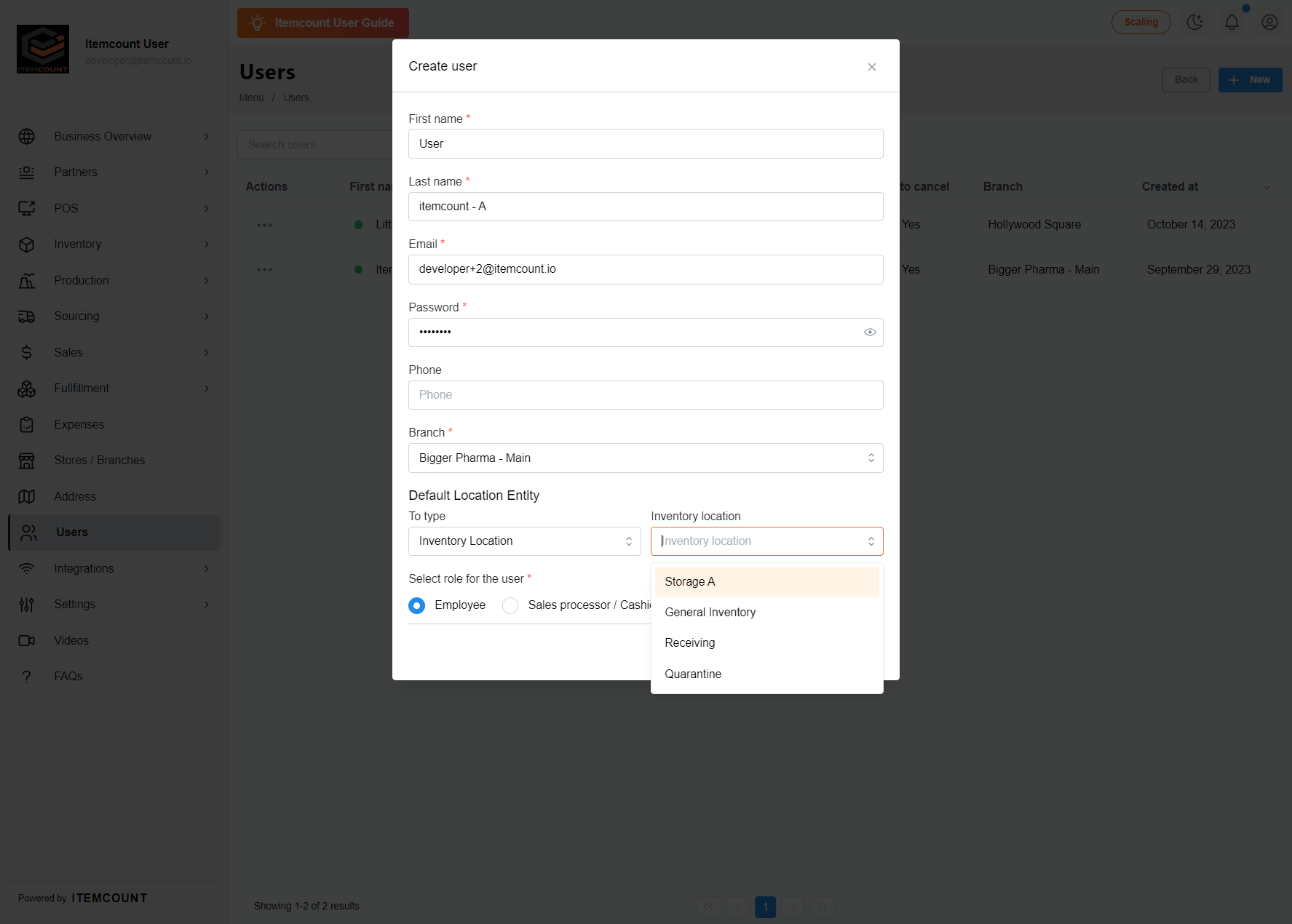Click the Inventory location combo box

(x=766, y=541)
